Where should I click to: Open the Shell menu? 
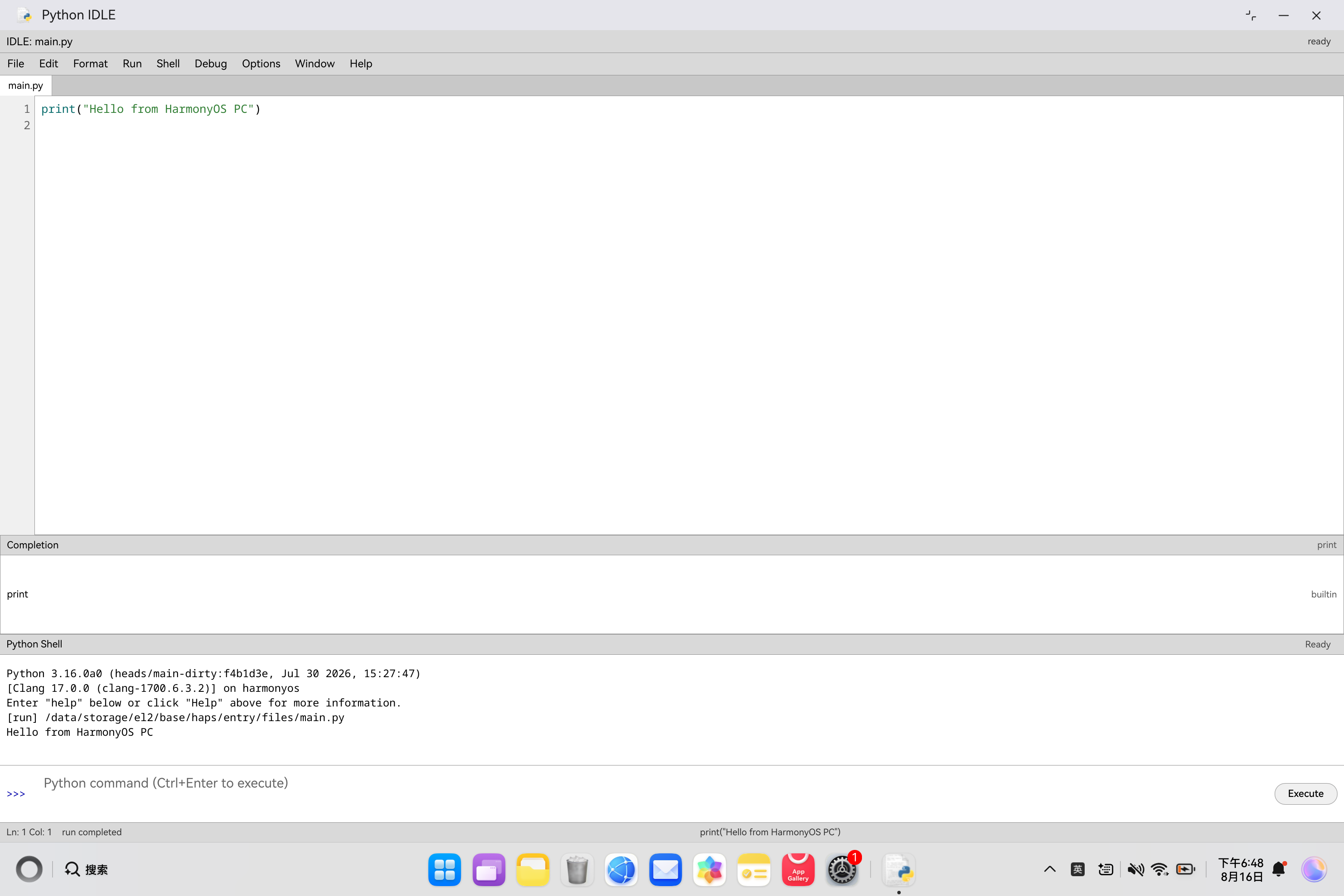click(168, 63)
